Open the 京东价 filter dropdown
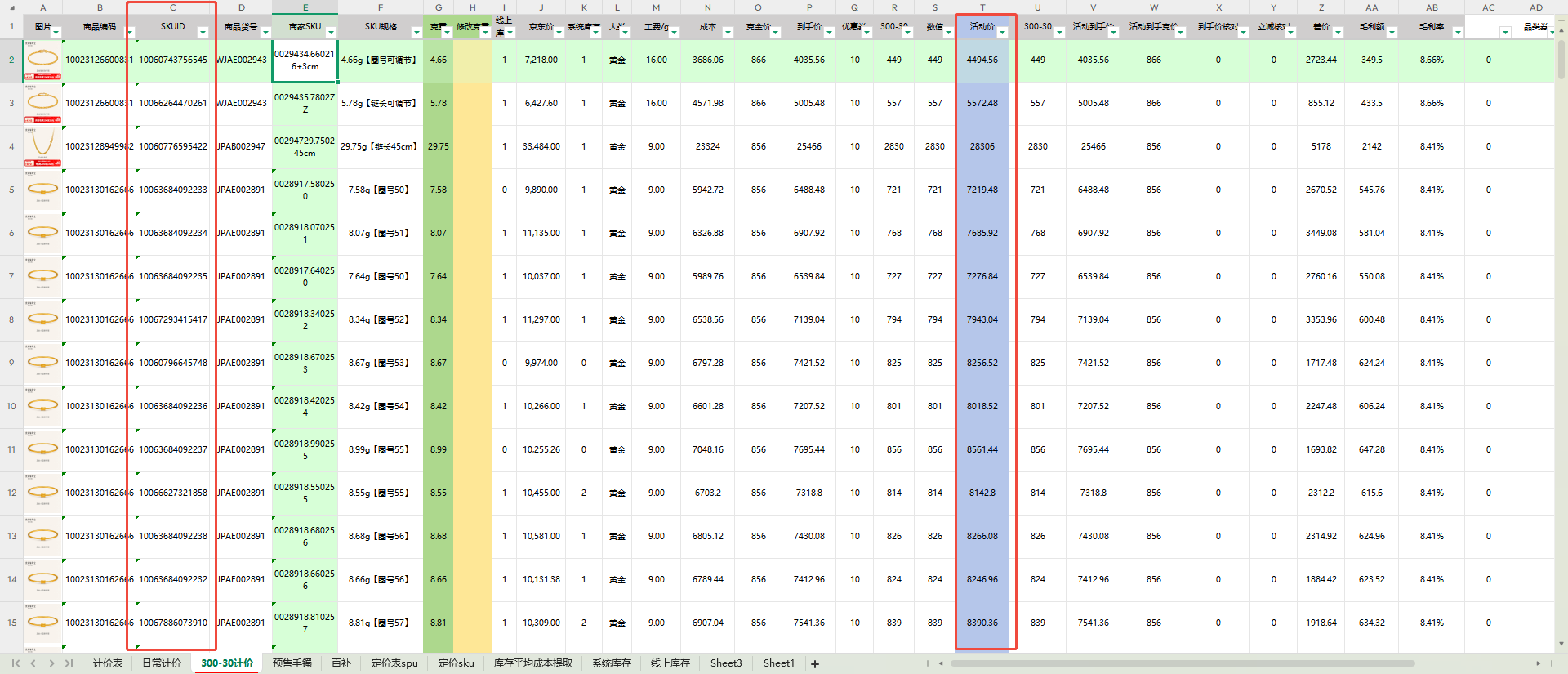Image resolution: width=1568 pixels, height=674 pixels. tap(559, 33)
